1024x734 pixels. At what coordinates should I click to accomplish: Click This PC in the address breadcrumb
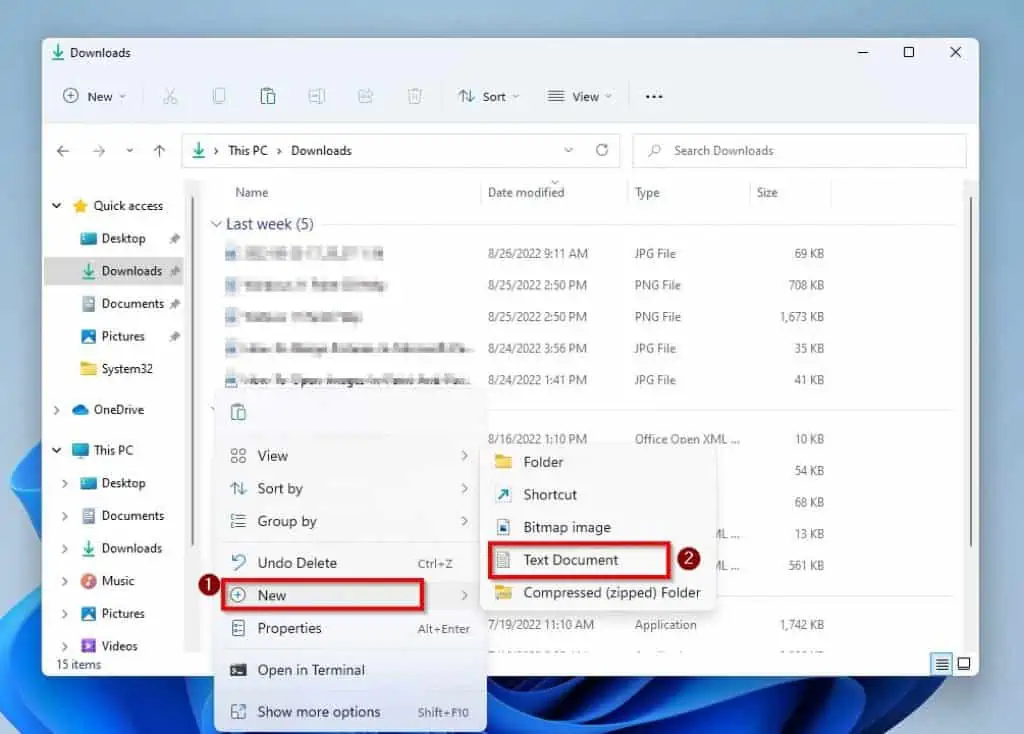[x=248, y=151]
